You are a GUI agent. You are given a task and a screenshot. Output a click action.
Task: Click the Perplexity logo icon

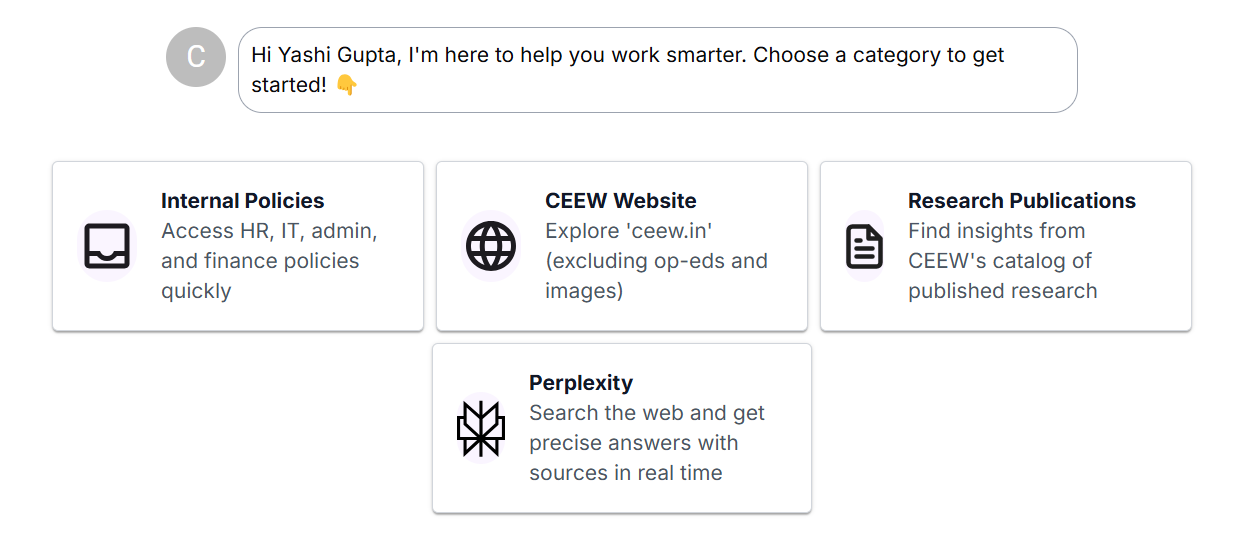pos(481,429)
